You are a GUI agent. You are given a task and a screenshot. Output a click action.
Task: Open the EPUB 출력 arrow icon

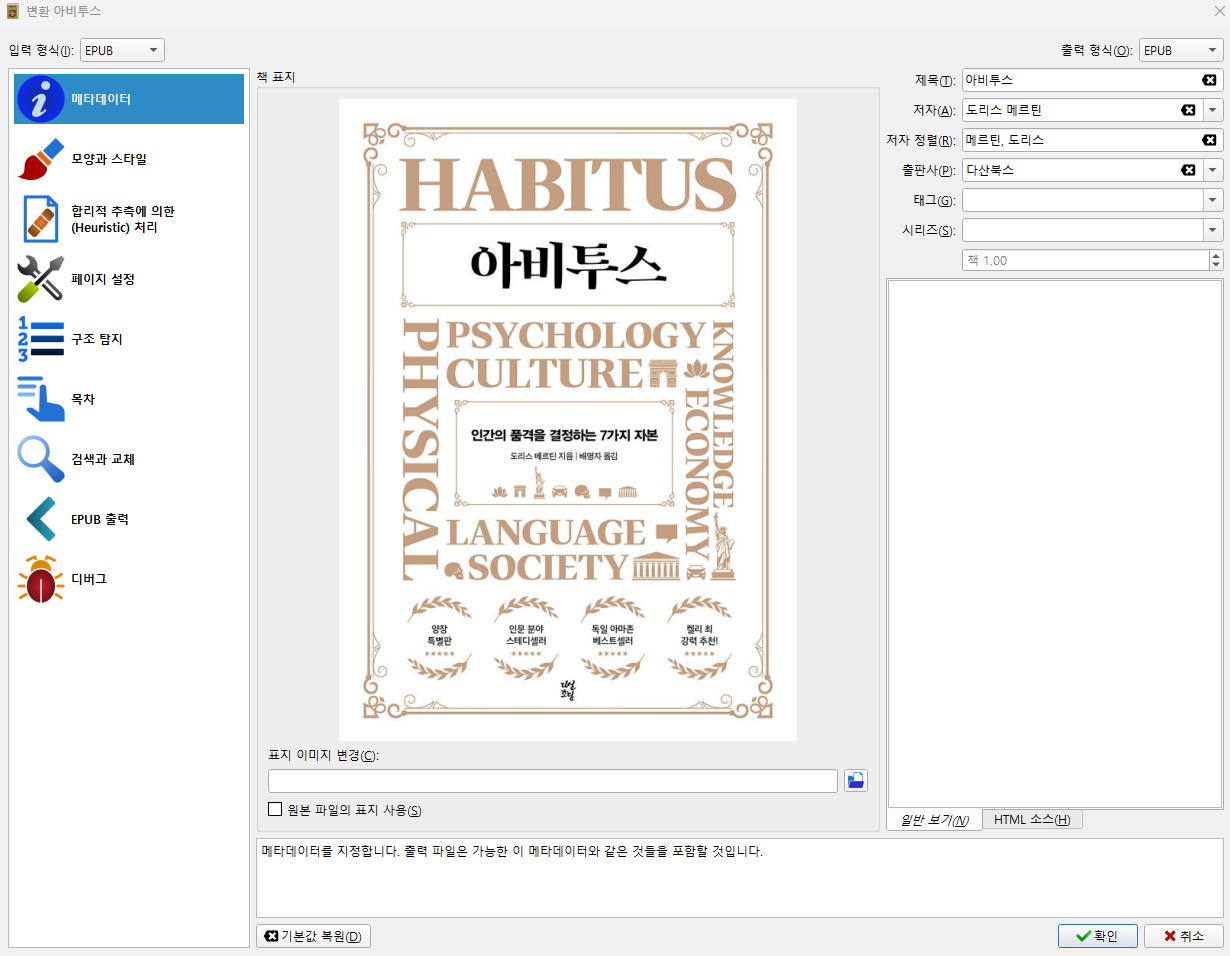point(42,519)
